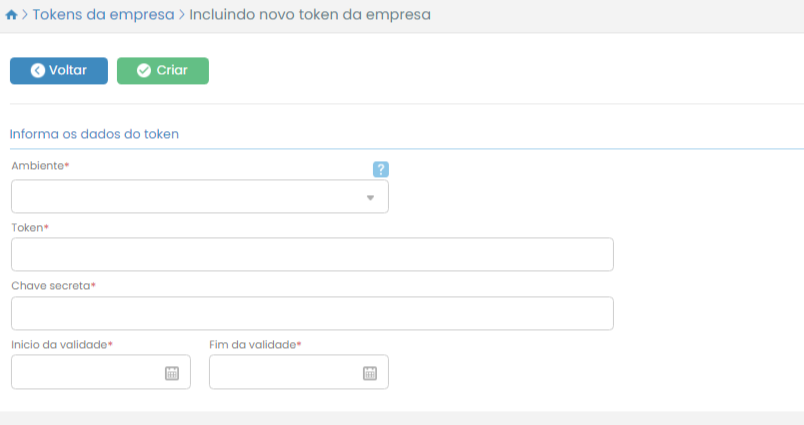Click the Chave secreta field label

[x=51, y=286]
